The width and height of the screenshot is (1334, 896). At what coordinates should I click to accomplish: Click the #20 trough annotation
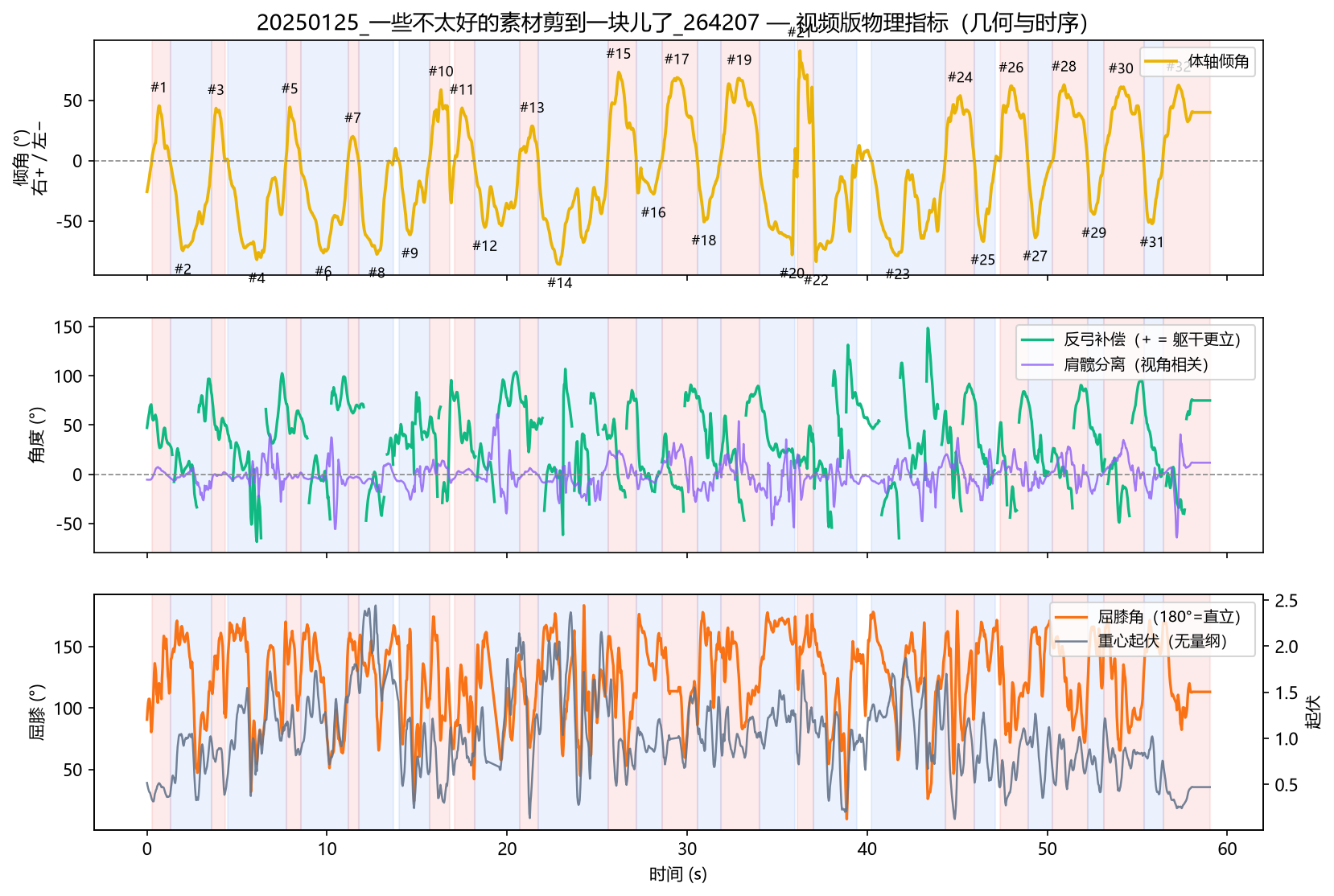coord(792,273)
